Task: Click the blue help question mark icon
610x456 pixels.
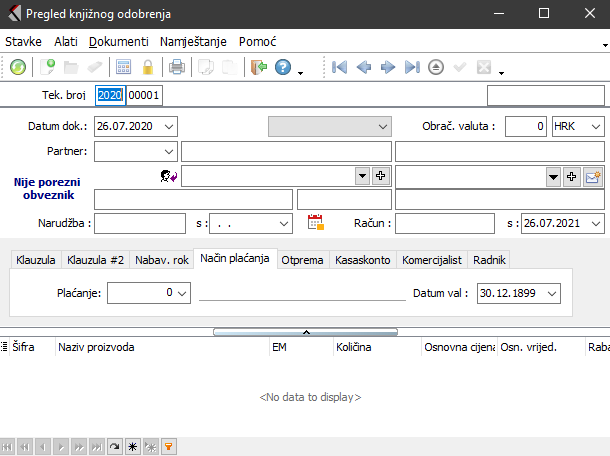Action: 283,68
